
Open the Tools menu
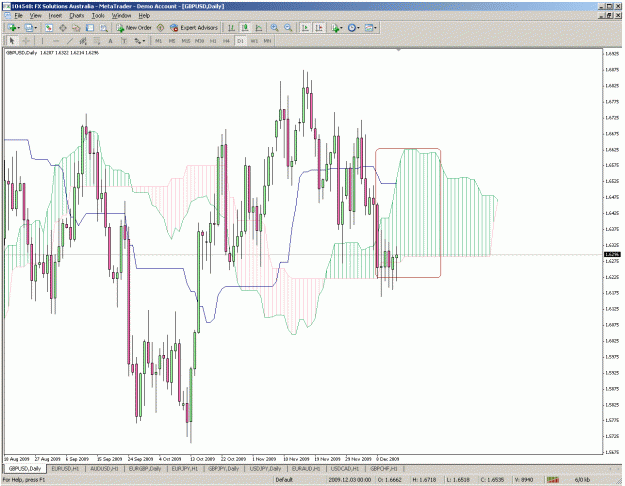98,16
